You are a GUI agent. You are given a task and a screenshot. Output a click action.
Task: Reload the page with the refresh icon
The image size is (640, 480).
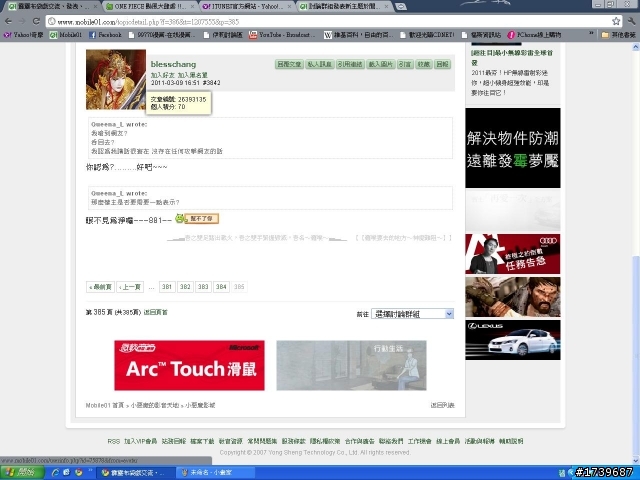[x=36, y=21]
